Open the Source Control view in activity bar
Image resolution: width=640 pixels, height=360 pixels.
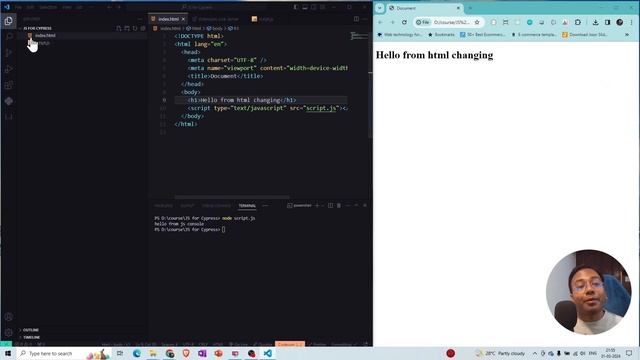tap(9, 53)
